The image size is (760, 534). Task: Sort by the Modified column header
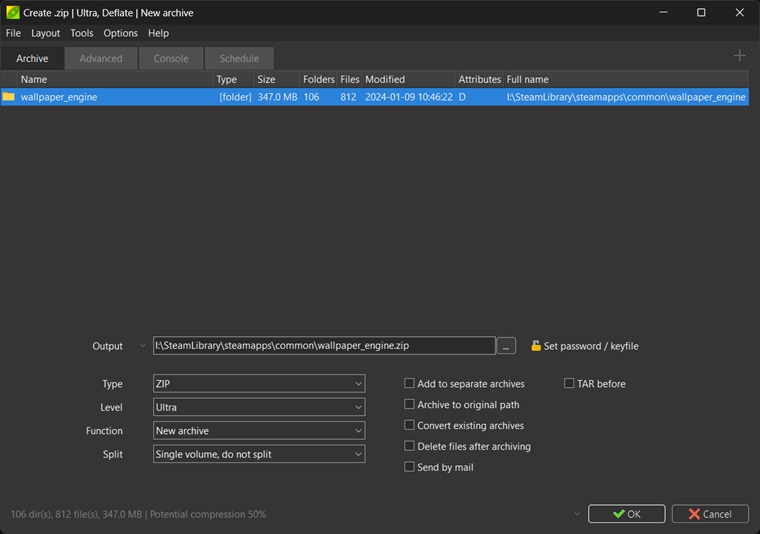pos(408,79)
